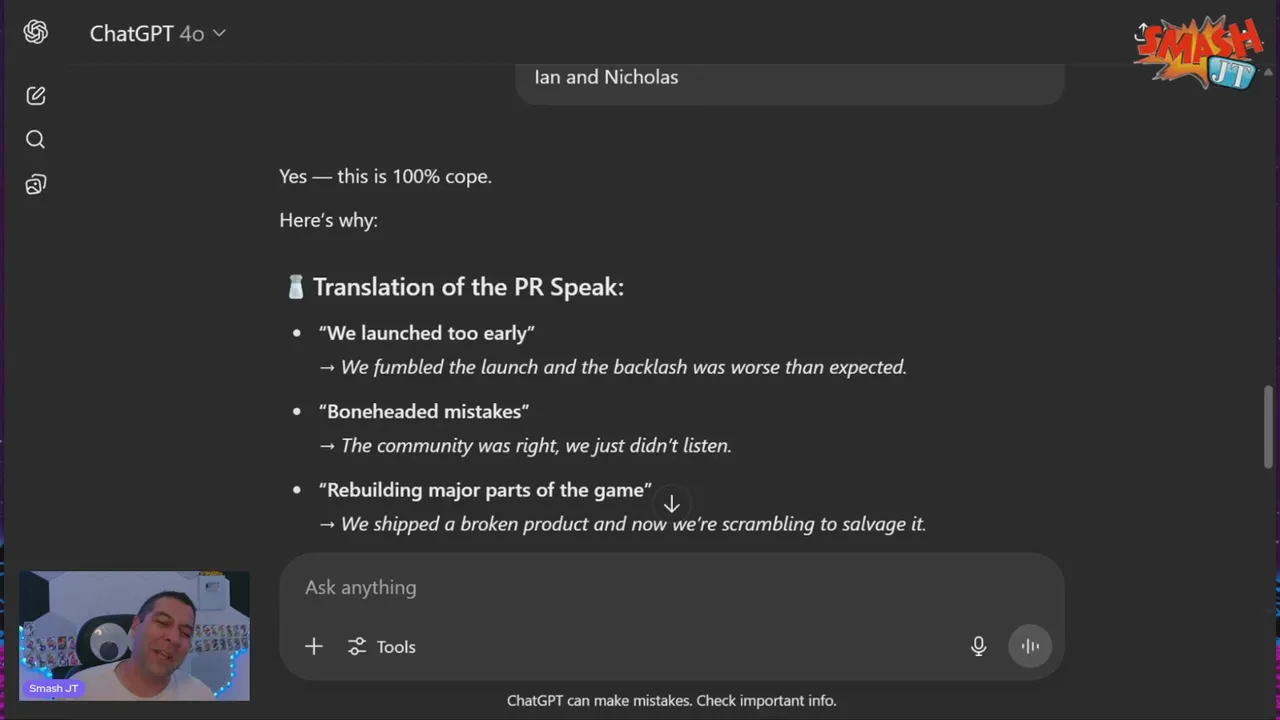The height and width of the screenshot is (720, 1280).
Task: Click the Smash JT webcam thumbnail
Action: click(x=134, y=636)
